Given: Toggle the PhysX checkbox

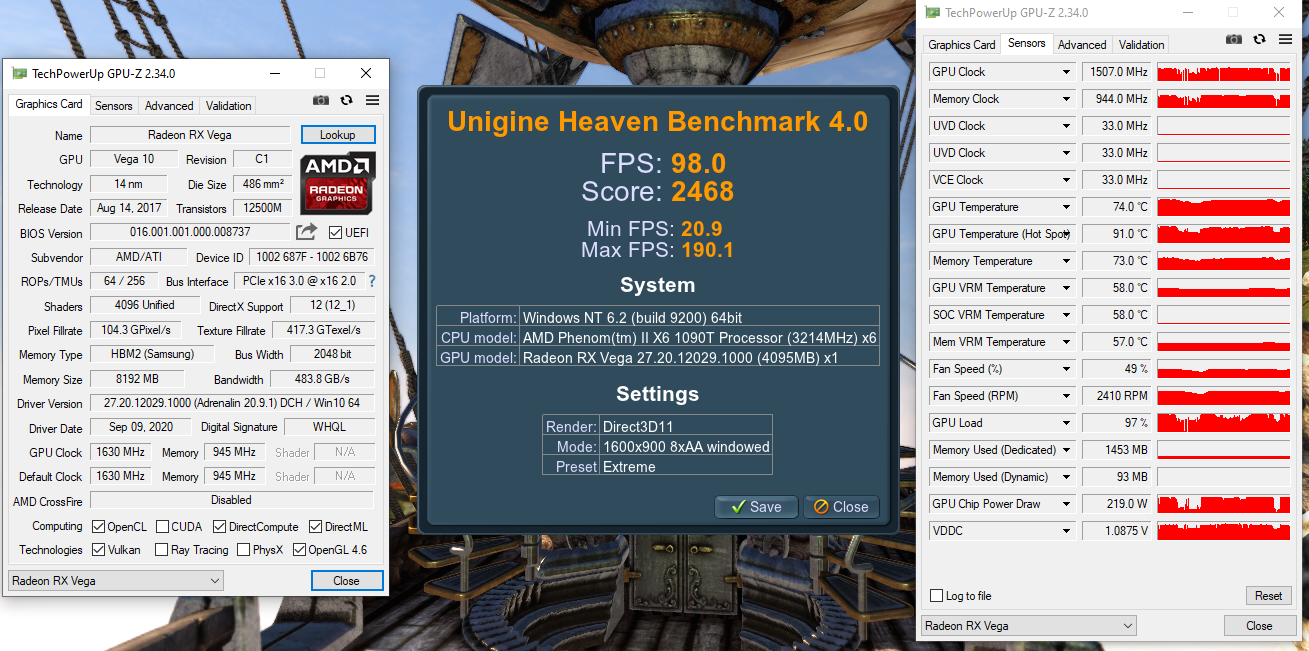Looking at the screenshot, I should point(242,549).
